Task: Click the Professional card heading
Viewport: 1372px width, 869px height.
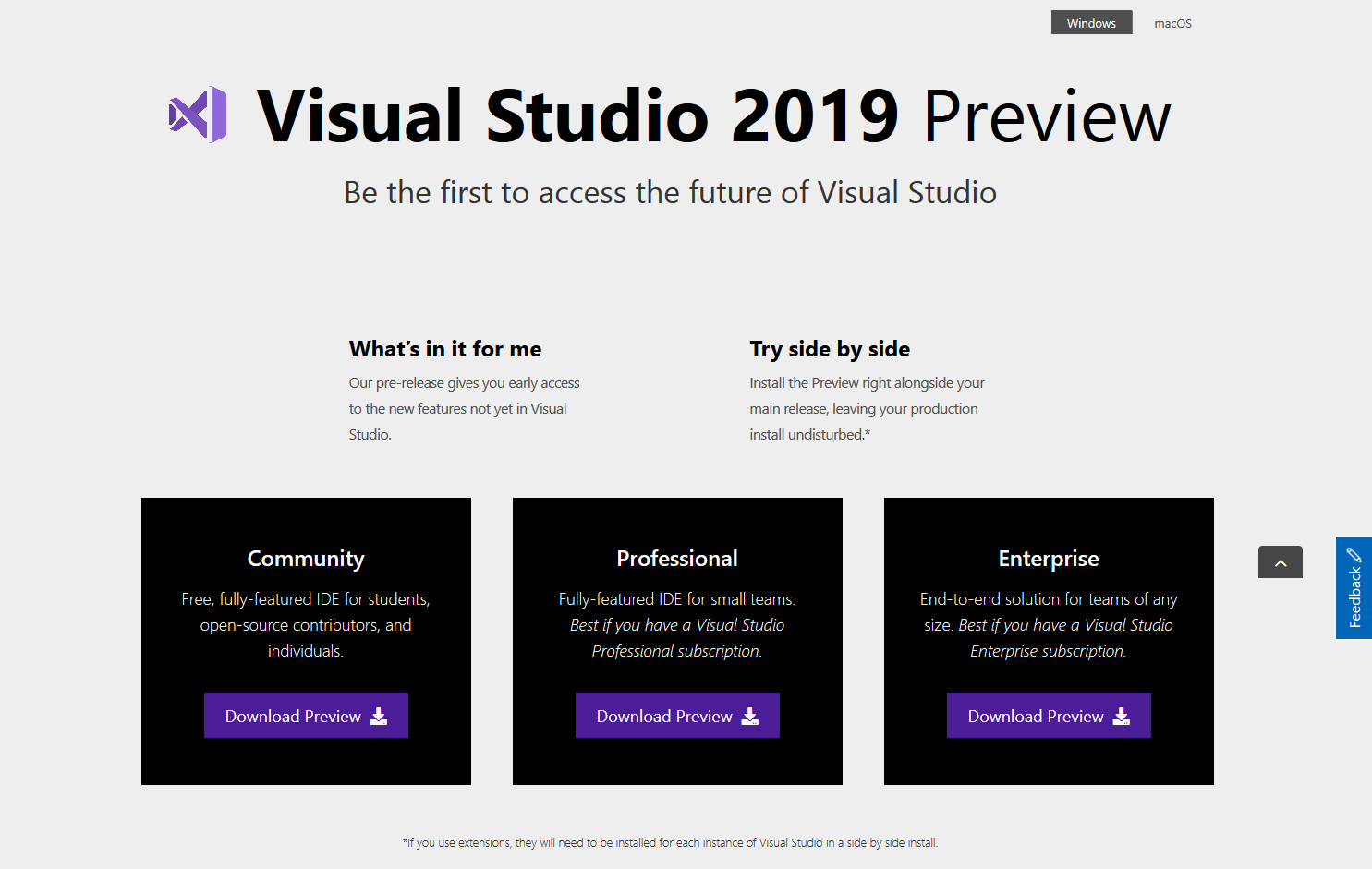Action: (x=677, y=559)
